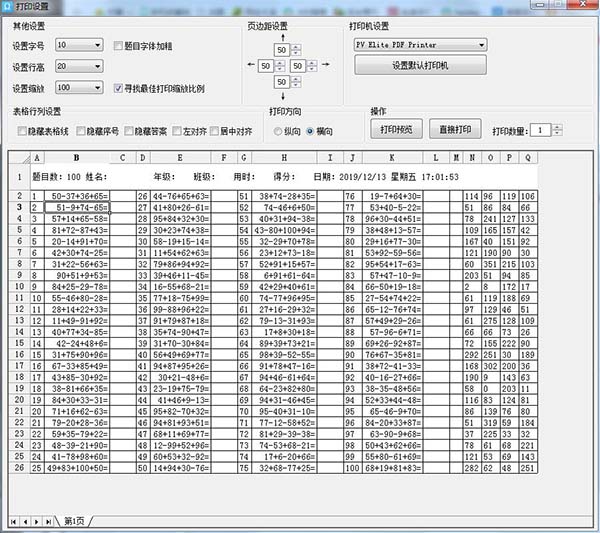The width and height of the screenshot is (600, 533).
Task: Select column B header
Action: [x=77, y=158]
